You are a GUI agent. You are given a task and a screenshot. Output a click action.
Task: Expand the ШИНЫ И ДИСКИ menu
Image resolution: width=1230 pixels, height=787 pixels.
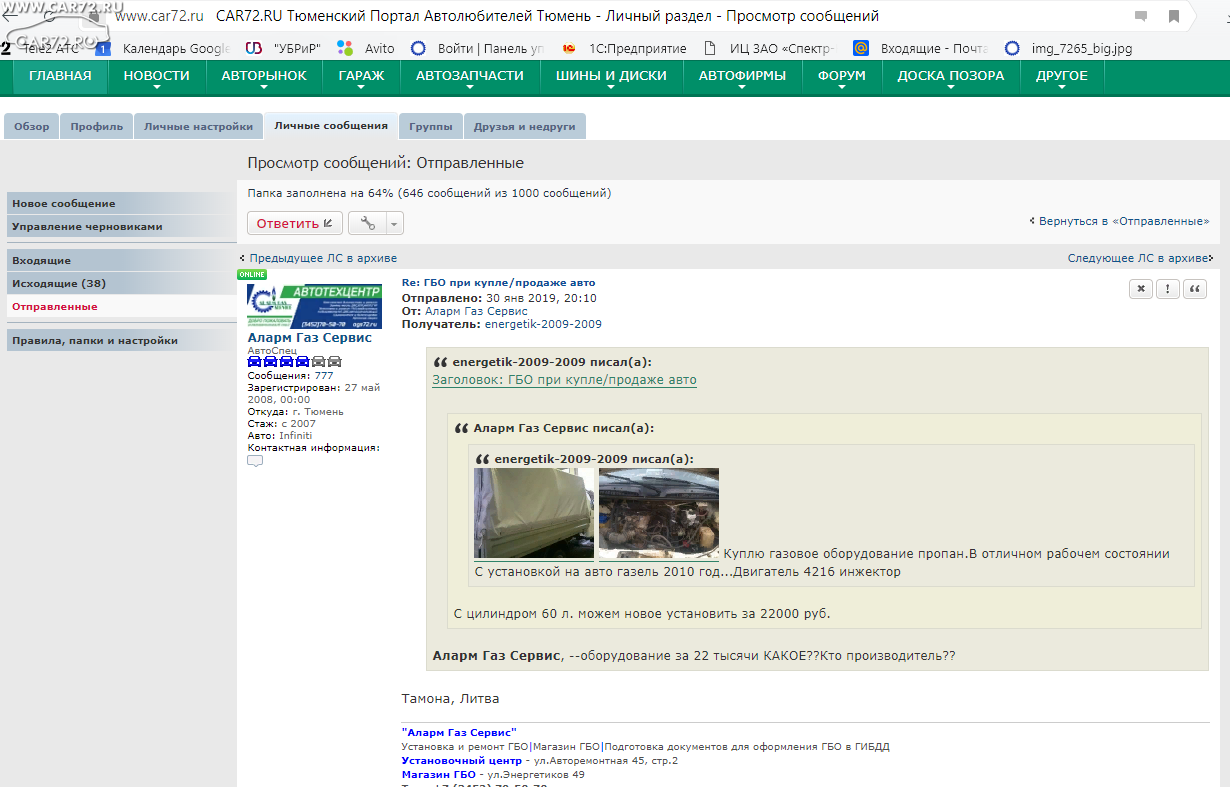(x=611, y=76)
